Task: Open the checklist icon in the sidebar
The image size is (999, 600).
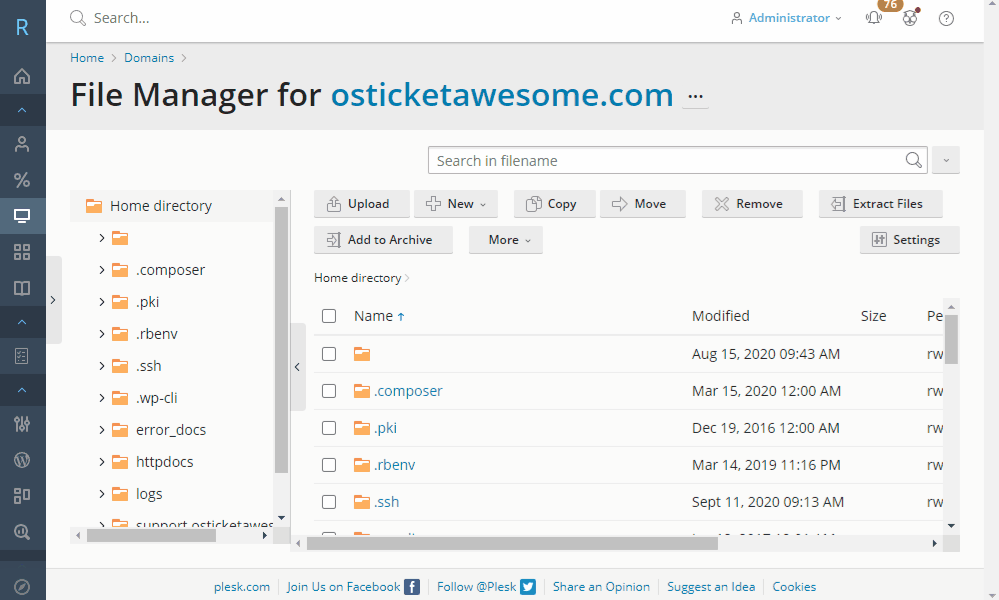Action: pos(22,356)
